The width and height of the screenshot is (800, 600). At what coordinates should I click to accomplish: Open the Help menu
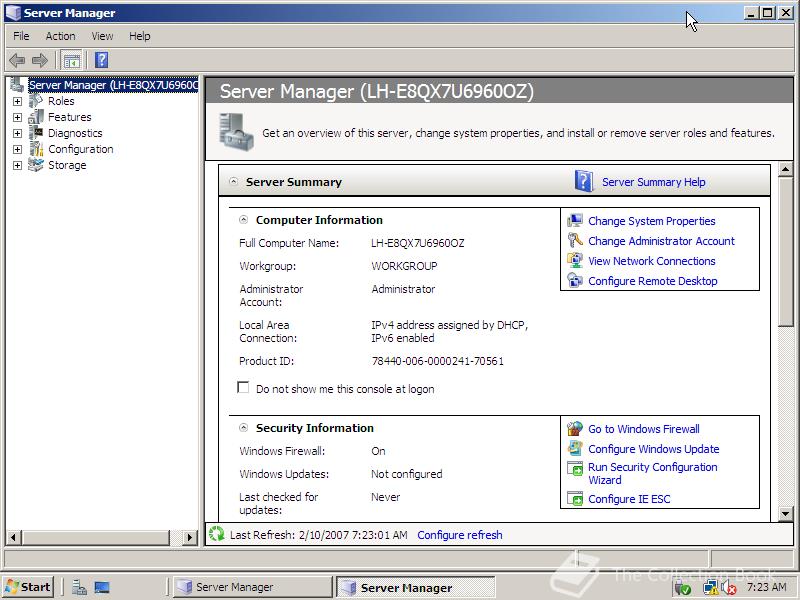(x=139, y=36)
